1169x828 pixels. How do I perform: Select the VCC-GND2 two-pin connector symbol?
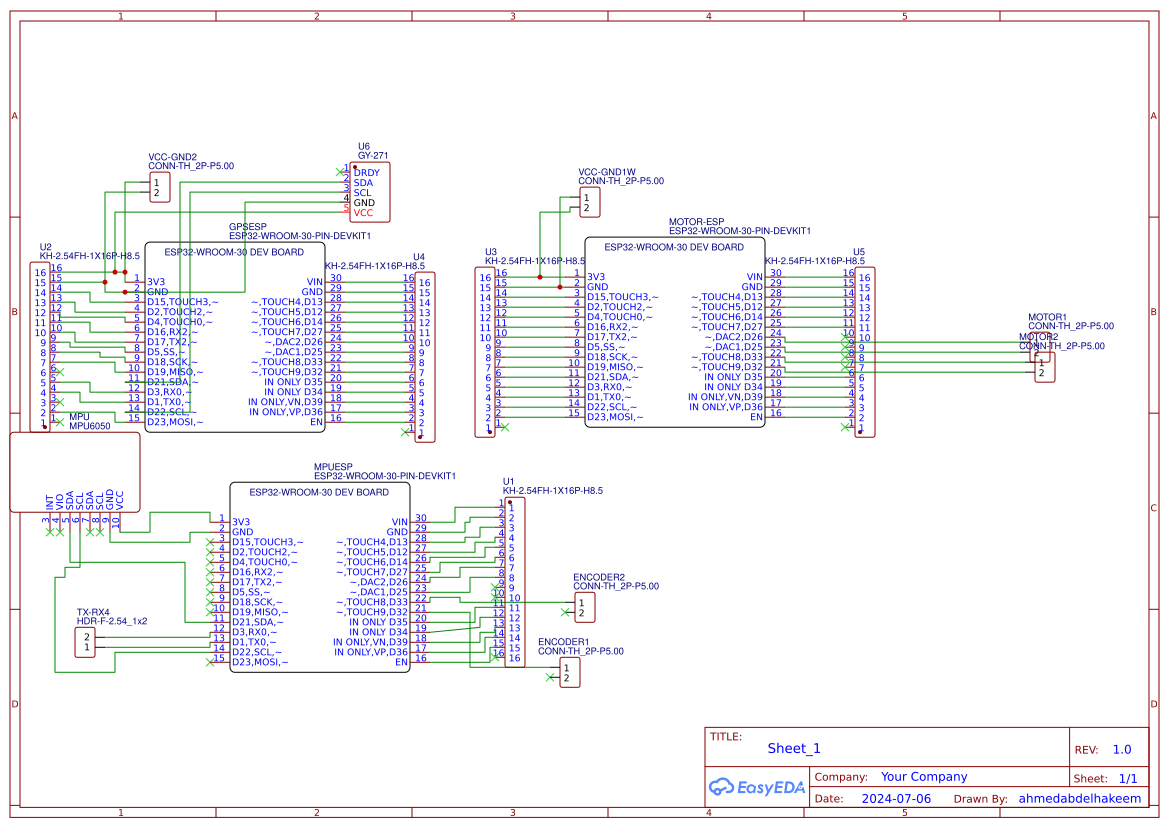(159, 187)
